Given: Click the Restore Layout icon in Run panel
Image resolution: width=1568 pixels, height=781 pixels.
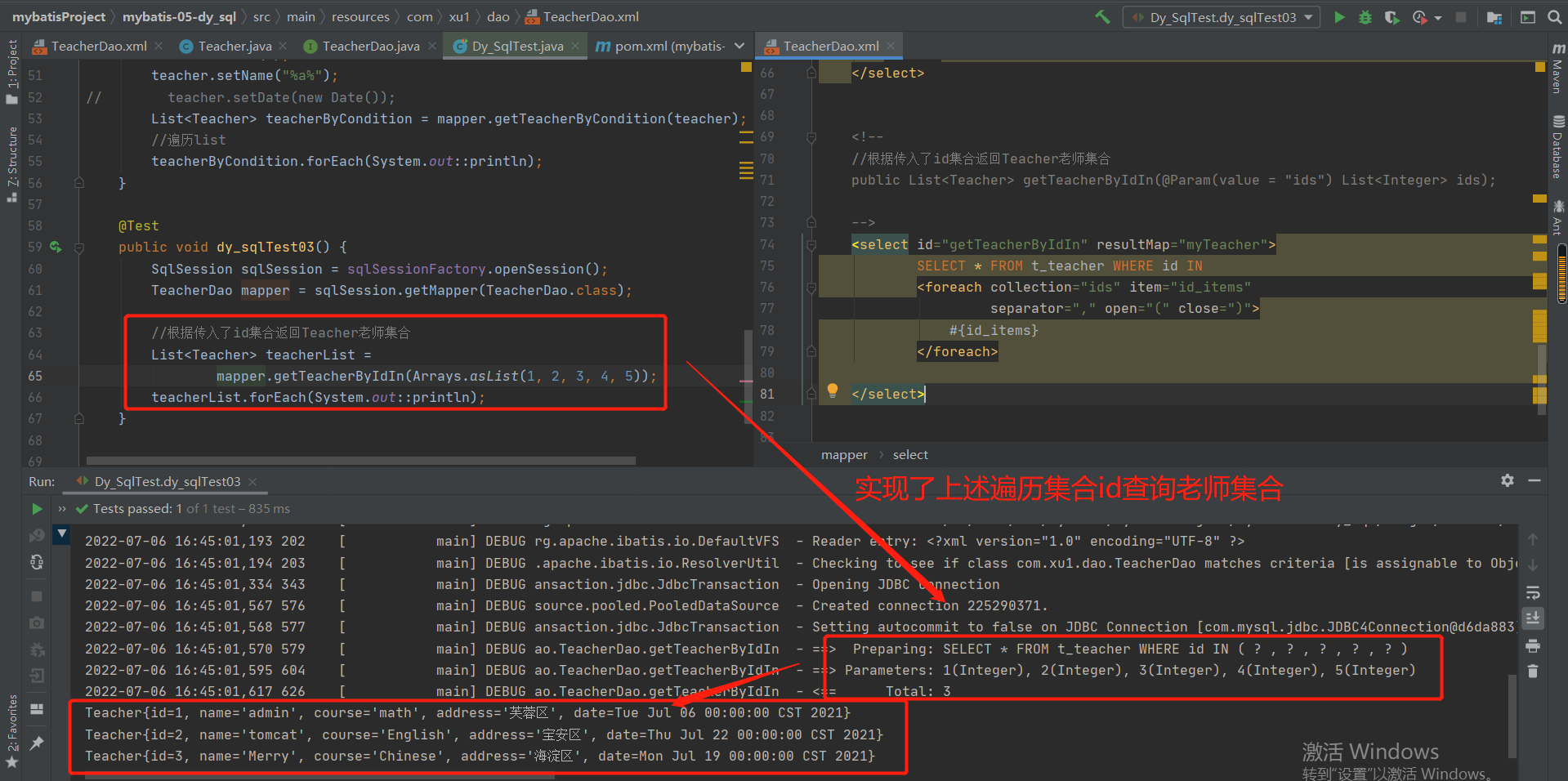Looking at the screenshot, I should point(37,709).
